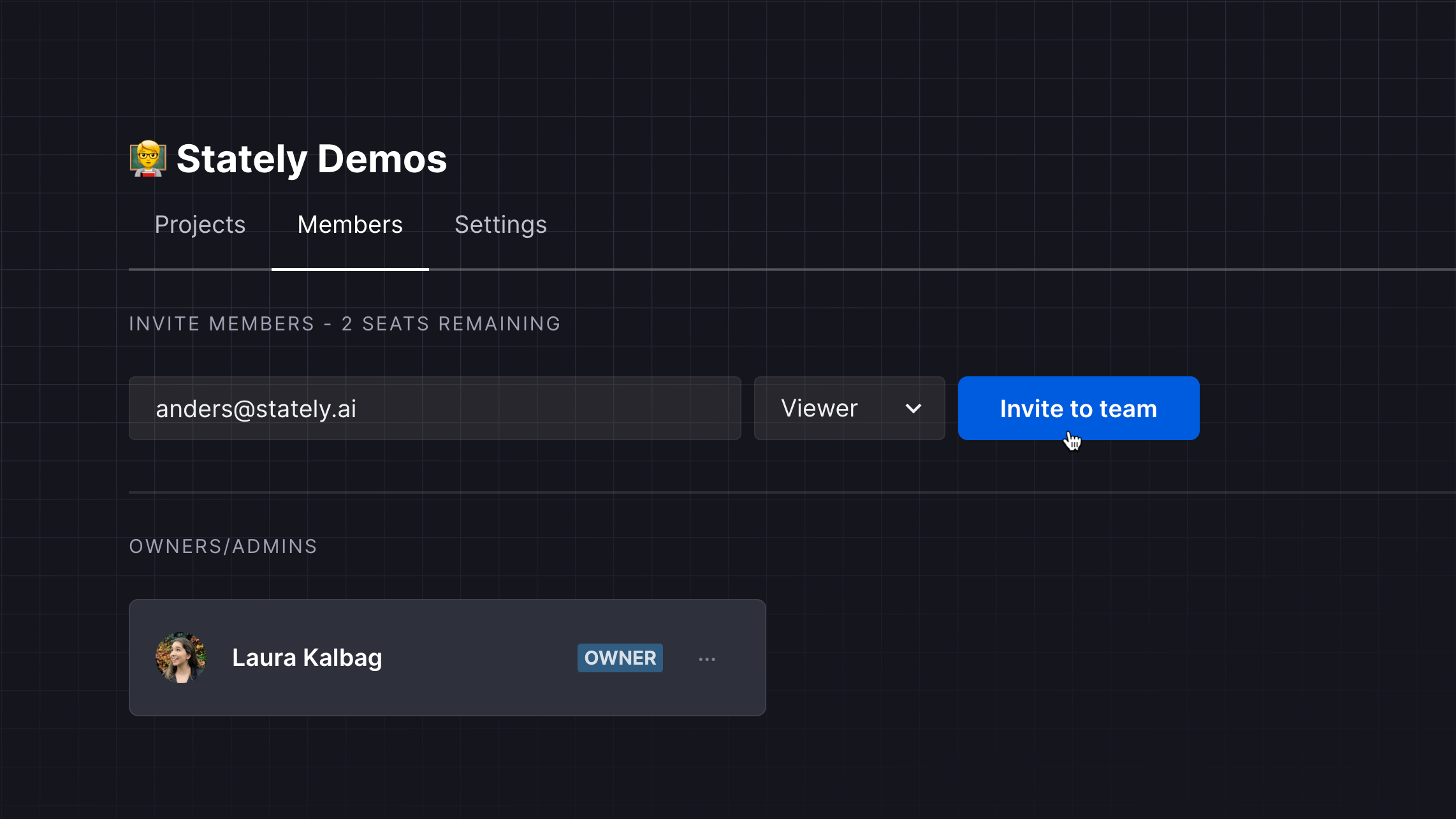Select Viewer role from dropdown

tap(849, 408)
